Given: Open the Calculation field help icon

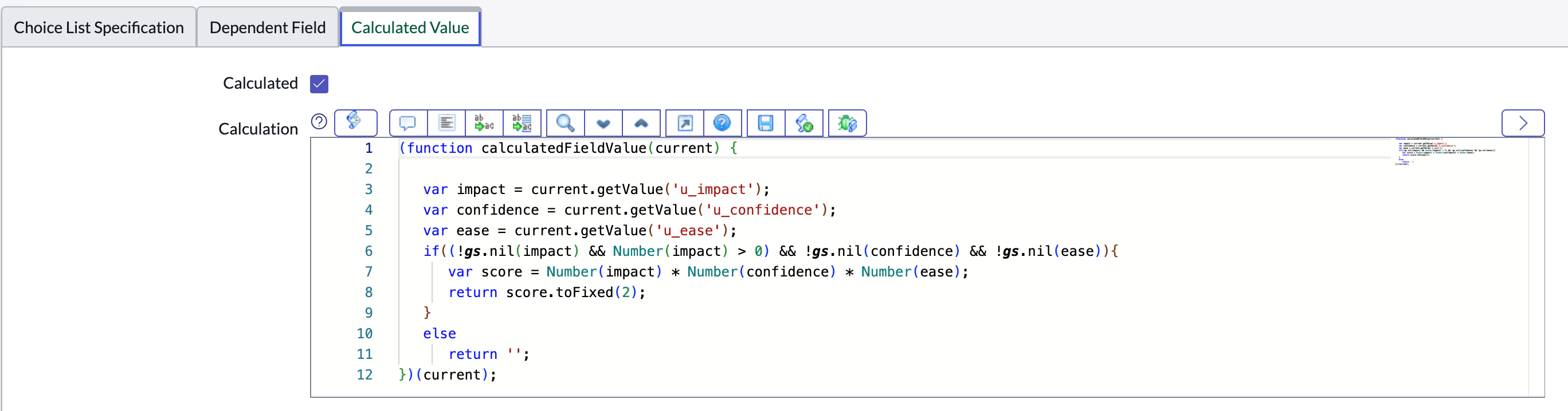Looking at the screenshot, I should click(x=319, y=121).
